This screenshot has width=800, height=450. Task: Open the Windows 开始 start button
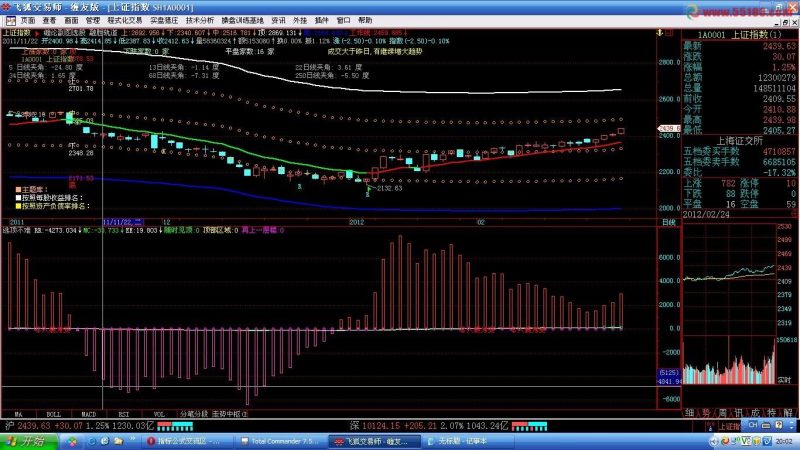click(28, 441)
